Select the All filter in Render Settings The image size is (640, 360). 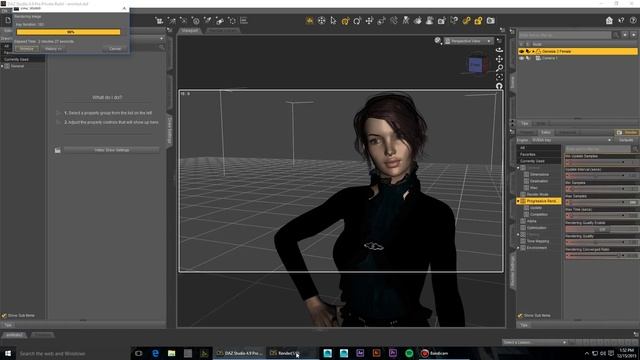coord(539,148)
